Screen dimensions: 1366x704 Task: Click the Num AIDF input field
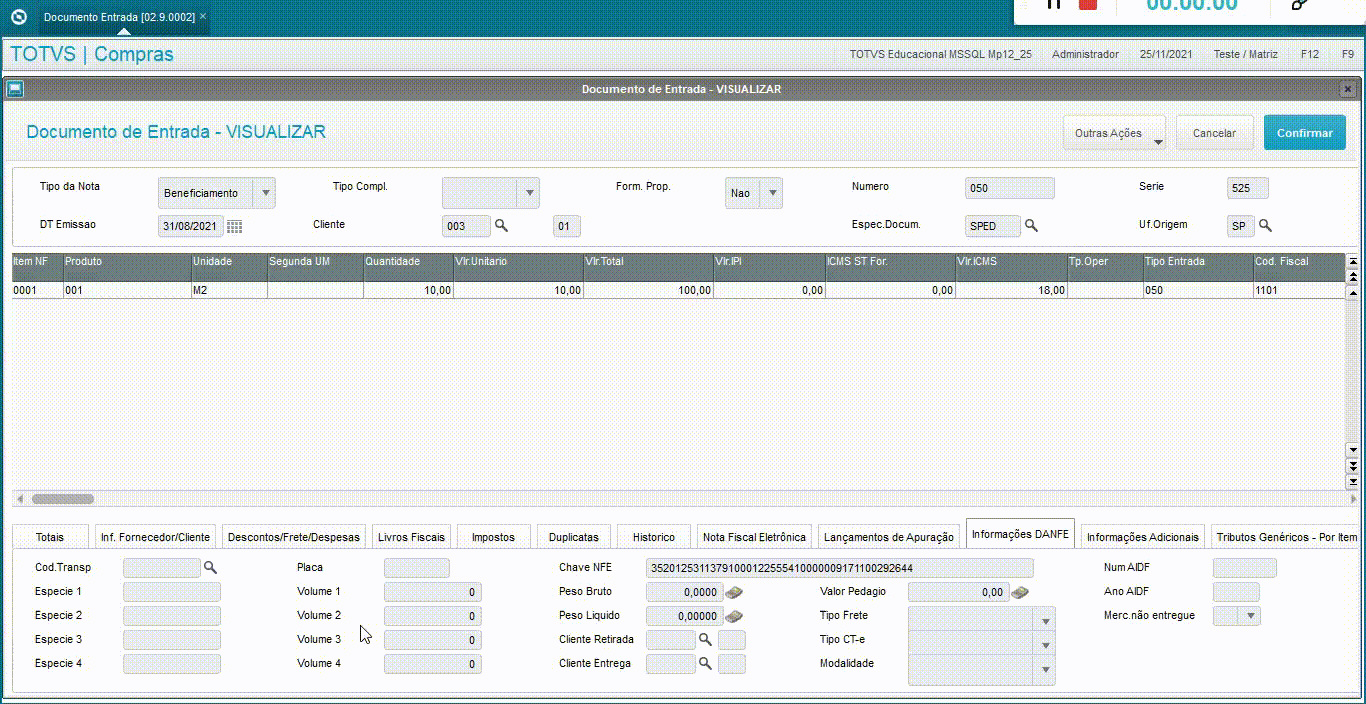1244,568
